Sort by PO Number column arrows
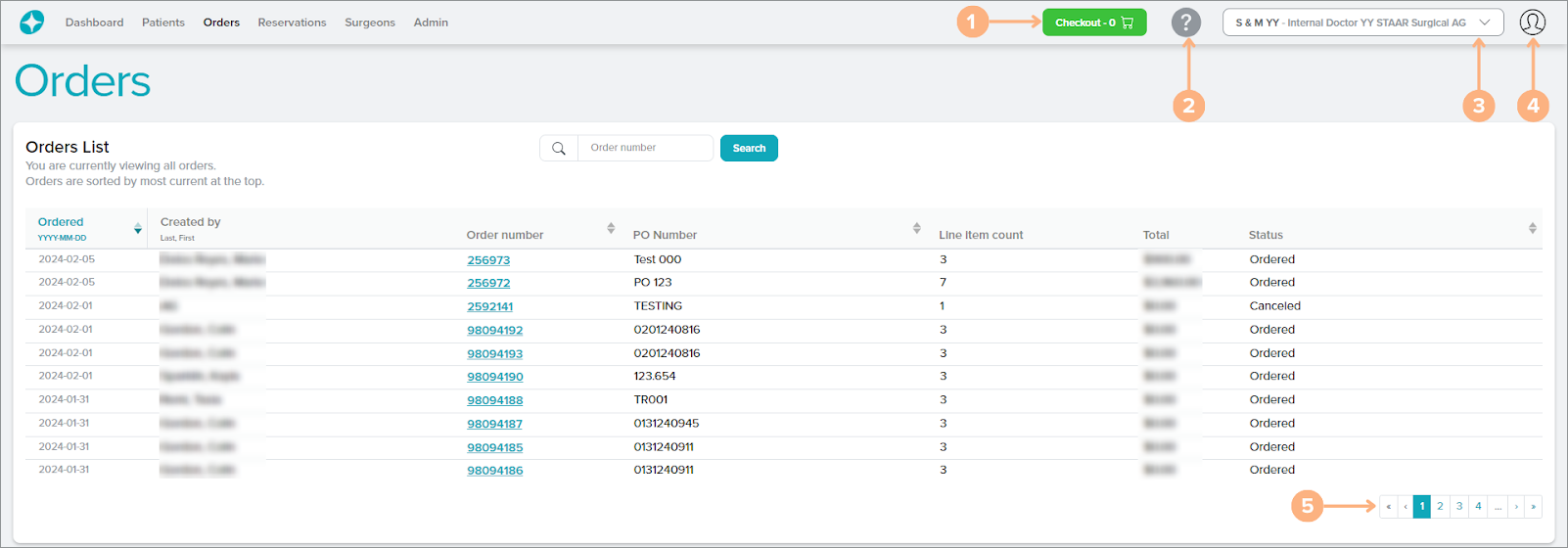The width and height of the screenshot is (1568, 548). (x=916, y=228)
